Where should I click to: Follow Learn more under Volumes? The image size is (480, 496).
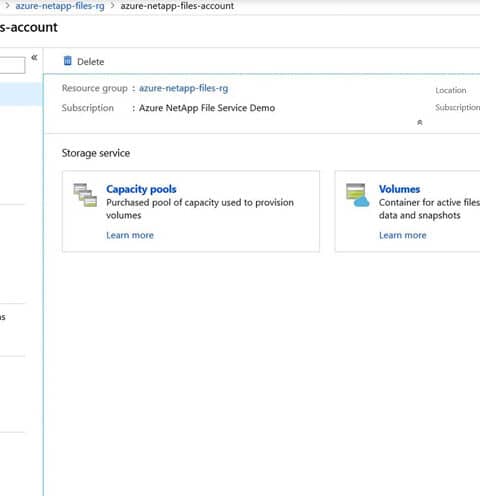click(x=403, y=235)
